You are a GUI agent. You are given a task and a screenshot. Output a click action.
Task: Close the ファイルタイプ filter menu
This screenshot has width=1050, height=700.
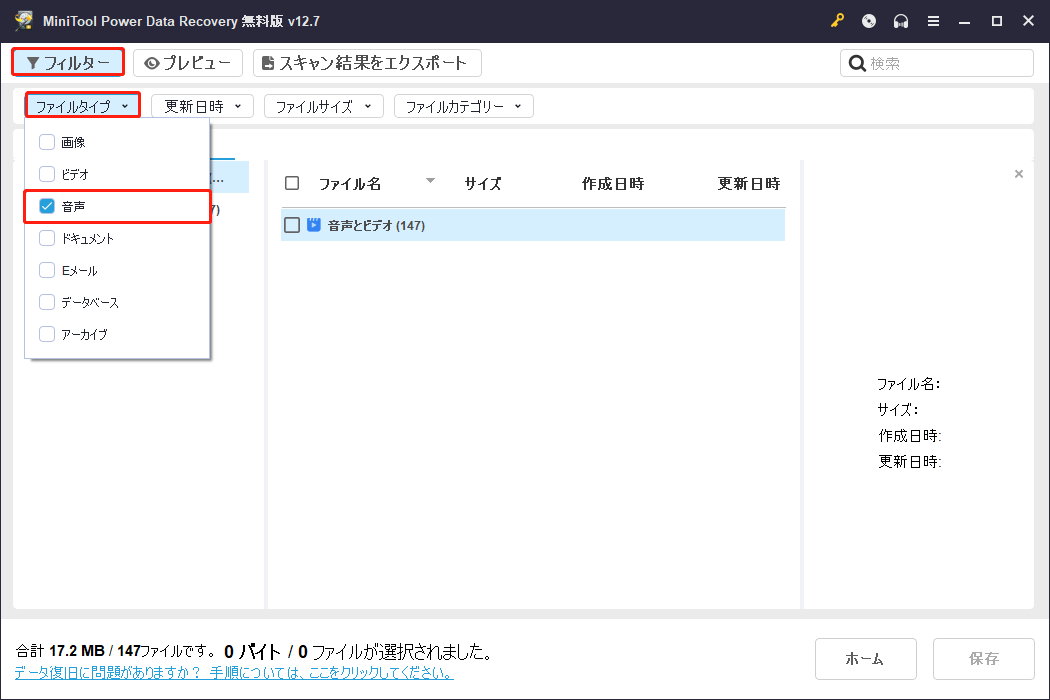pyautogui.click(x=82, y=105)
